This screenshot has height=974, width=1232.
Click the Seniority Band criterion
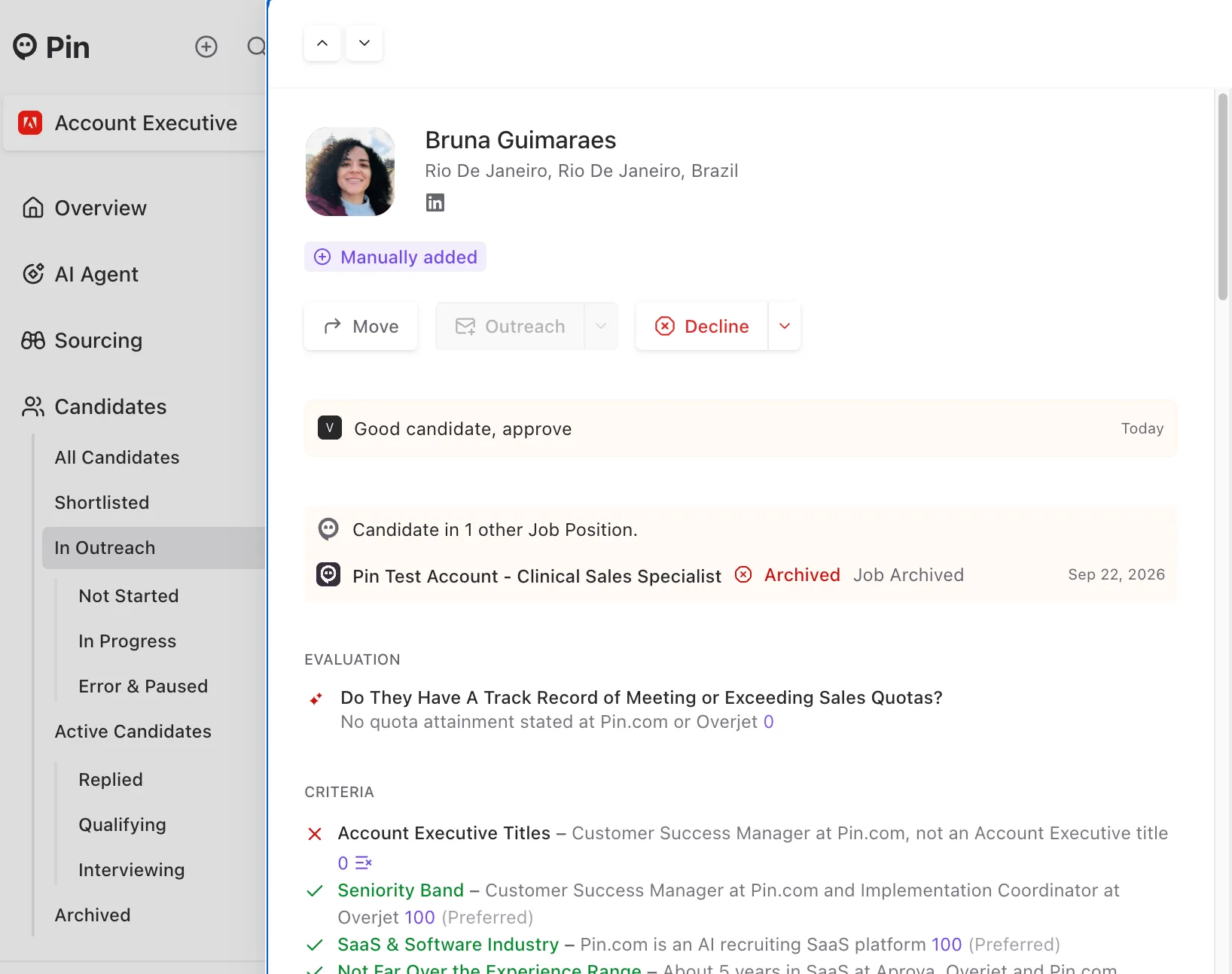401,890
